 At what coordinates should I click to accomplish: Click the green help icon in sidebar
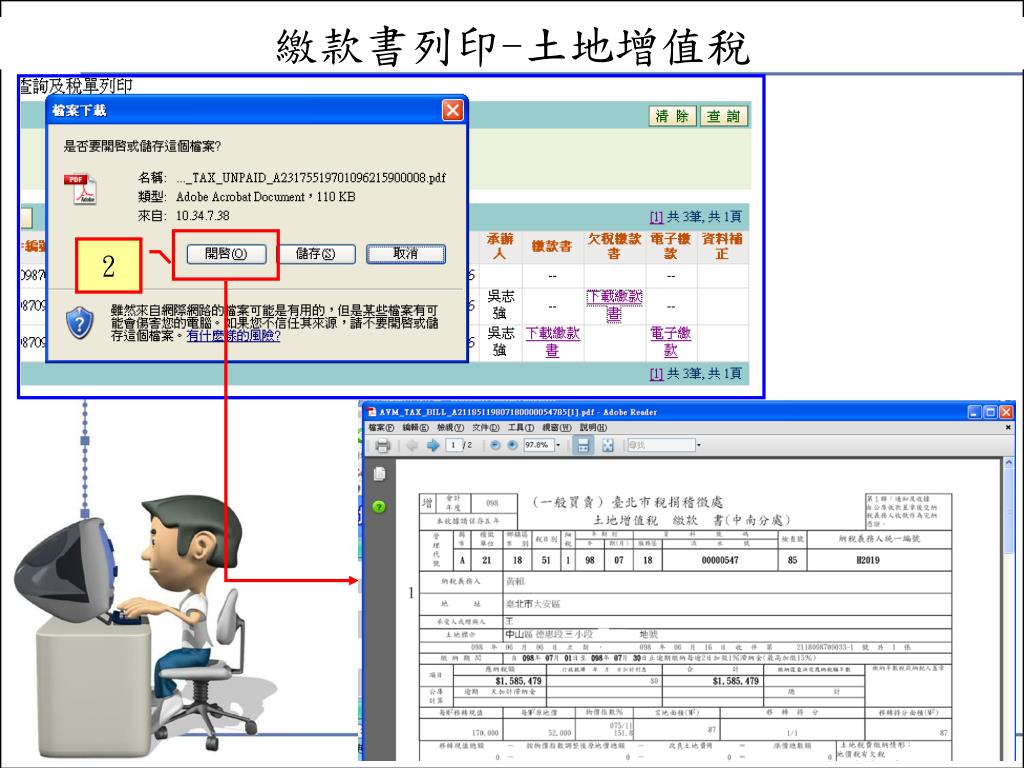tap(379, 506)
